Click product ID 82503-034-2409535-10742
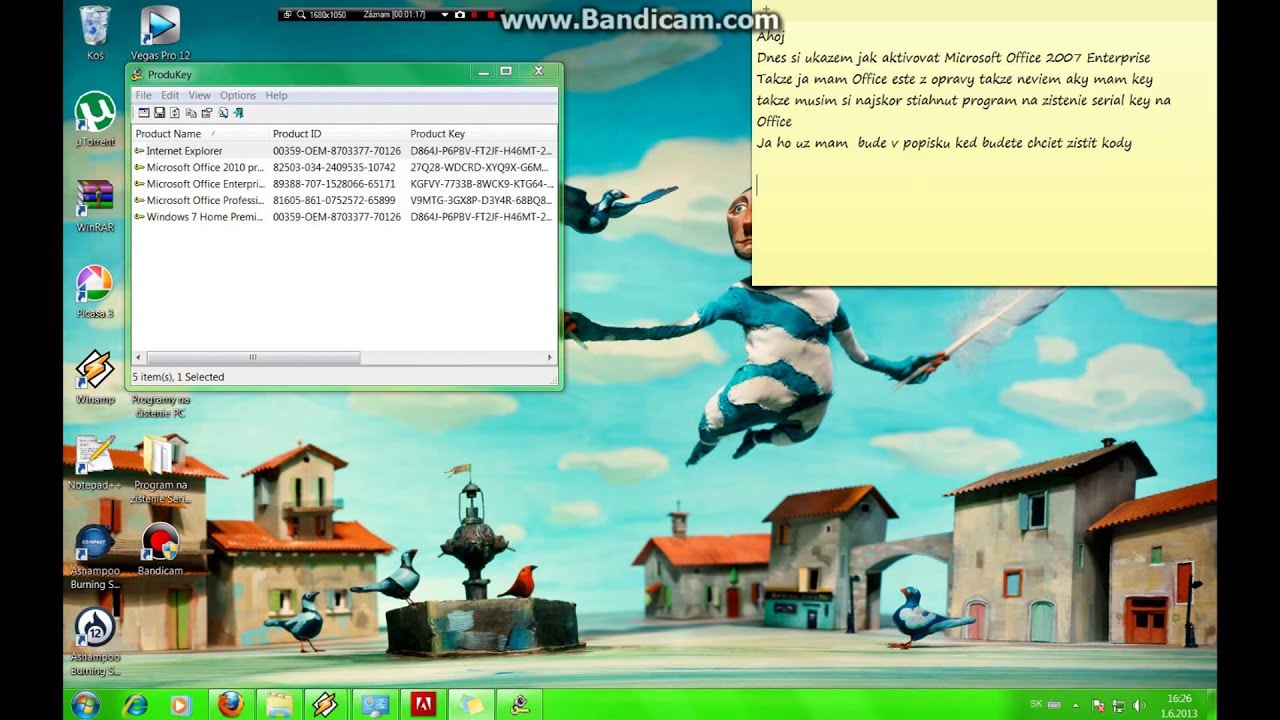The image size is (1280, 720). pos(334,167)
